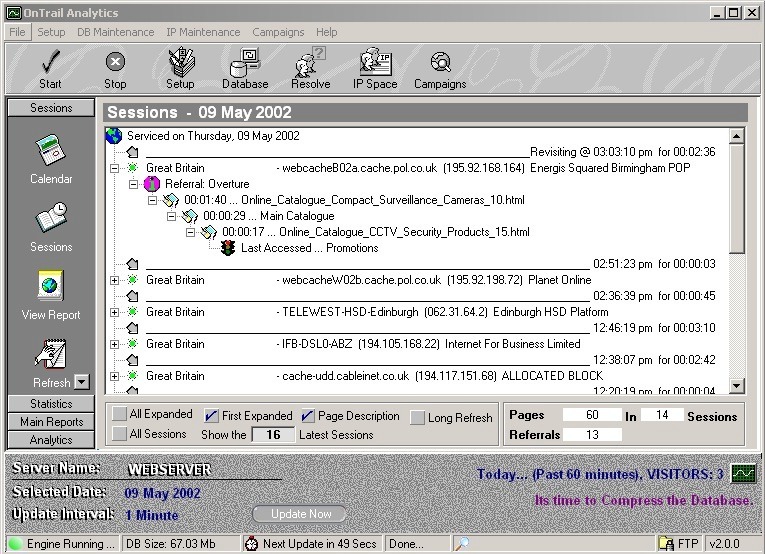This screenshot has width=765, height=554.
Task: Click the Its time to Compress the Database message
Action: click(644, 500)
